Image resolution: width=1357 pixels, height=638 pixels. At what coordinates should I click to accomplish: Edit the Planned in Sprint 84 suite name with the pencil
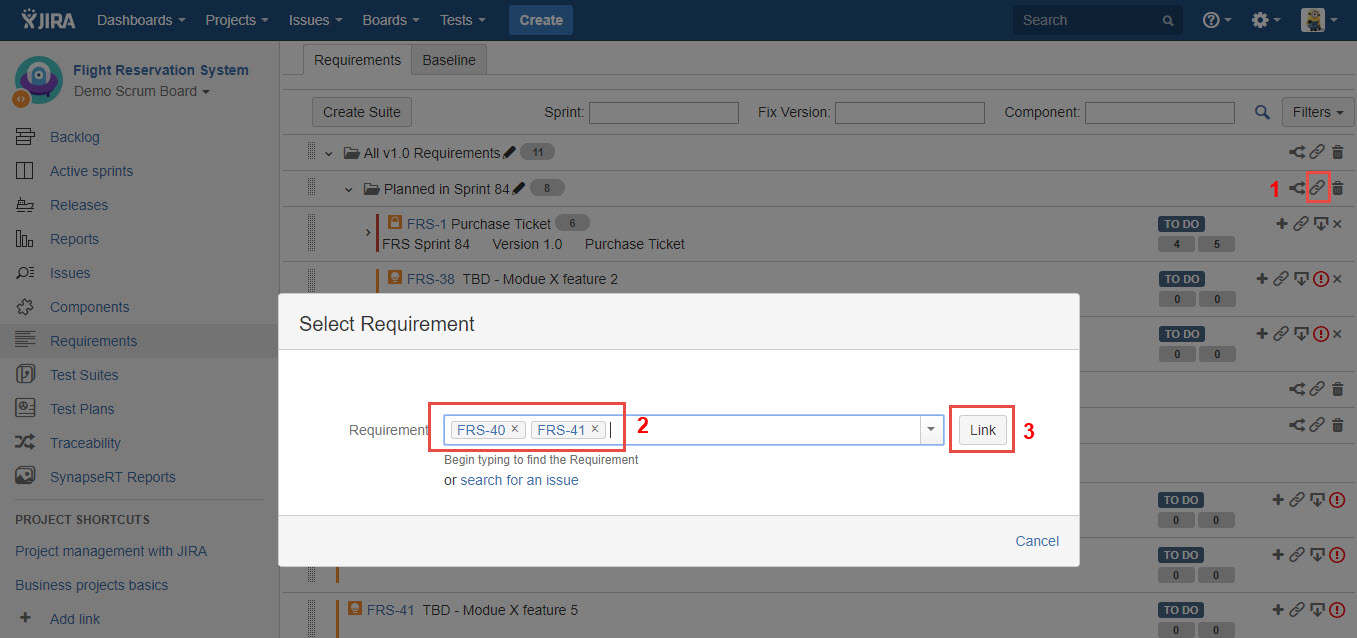point(518,188)
